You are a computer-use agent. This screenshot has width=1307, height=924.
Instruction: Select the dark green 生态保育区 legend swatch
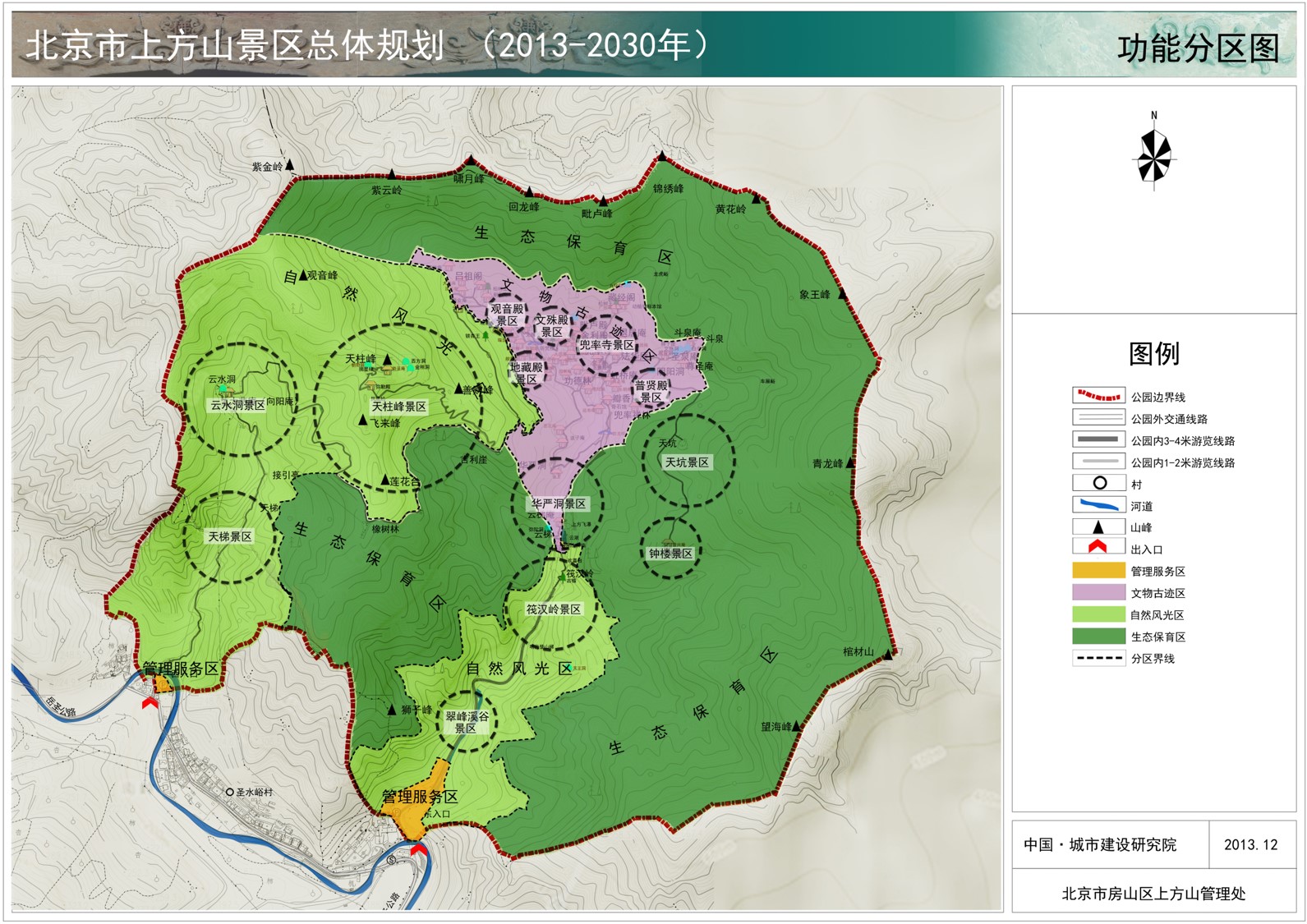(1098, 637)
